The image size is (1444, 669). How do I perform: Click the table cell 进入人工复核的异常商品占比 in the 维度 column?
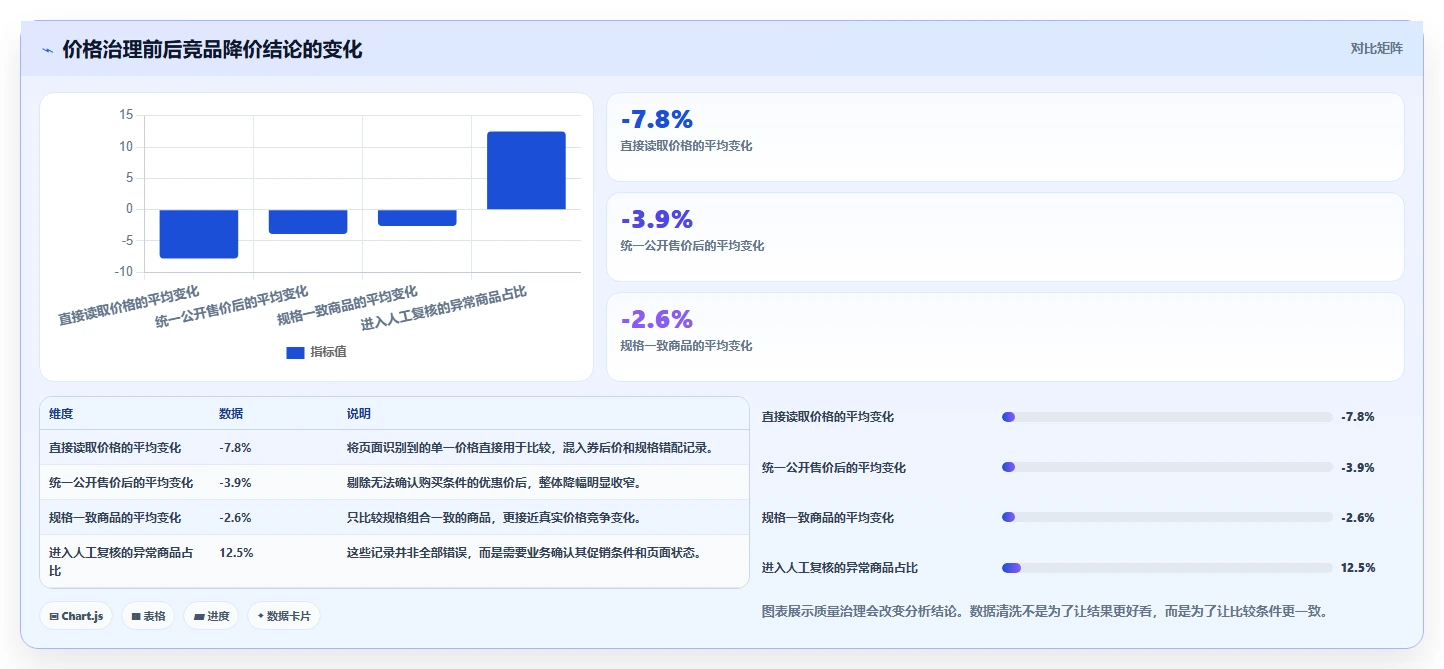(121, 562)
